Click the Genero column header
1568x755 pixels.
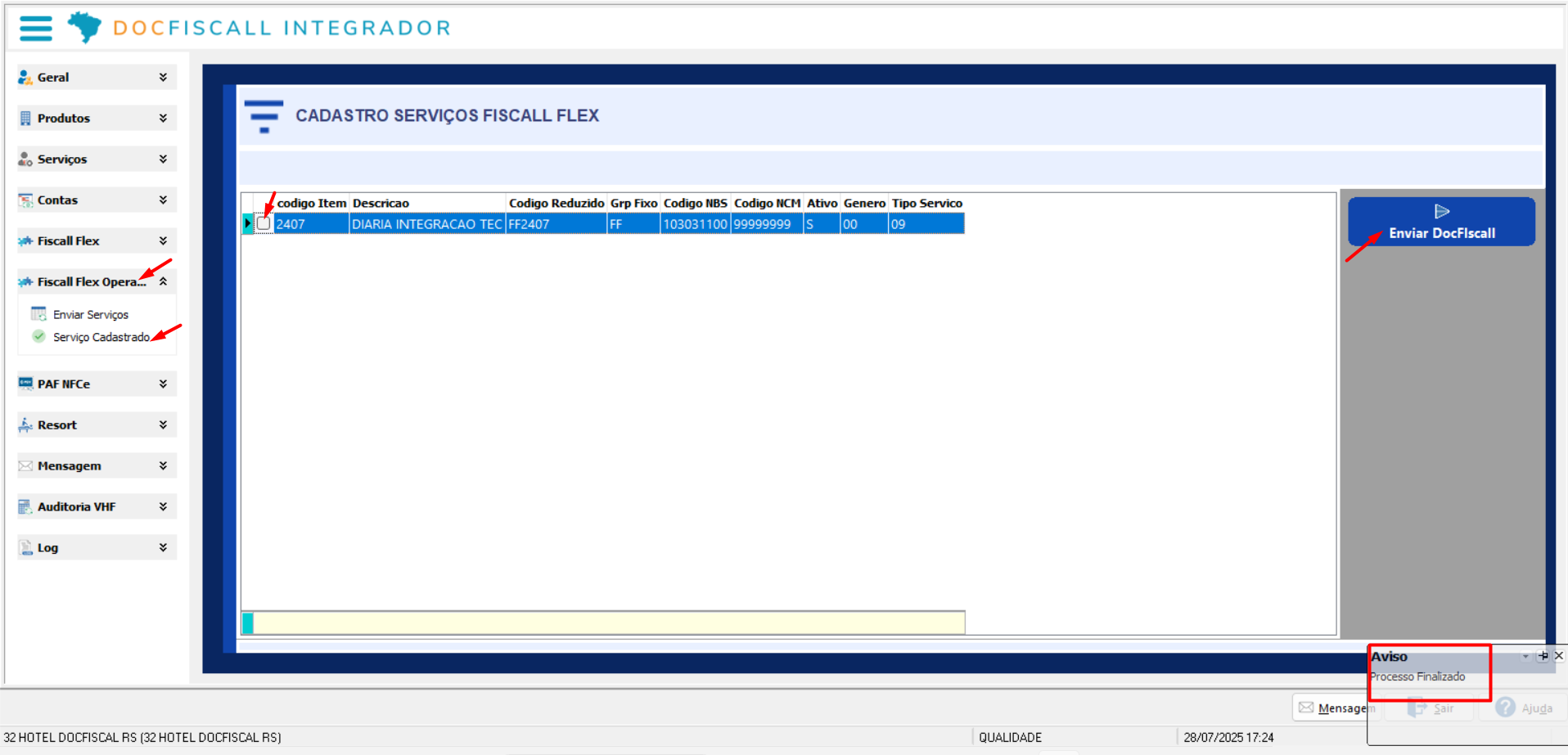coord(864,203)
